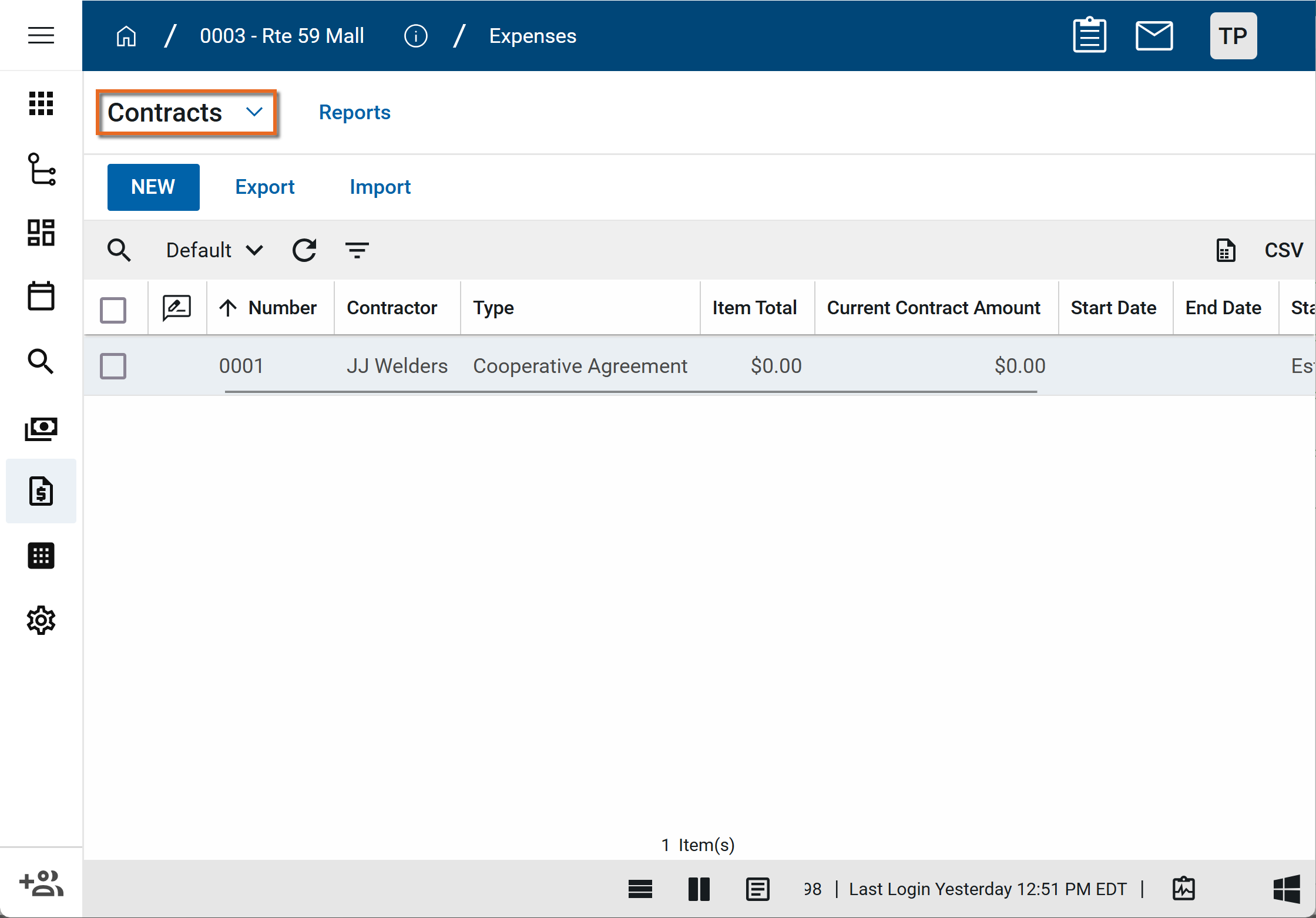This screenshot has height=918, width=1316.
Task: Click Expenses in the breadcrumb
Action: coord(532,36)
